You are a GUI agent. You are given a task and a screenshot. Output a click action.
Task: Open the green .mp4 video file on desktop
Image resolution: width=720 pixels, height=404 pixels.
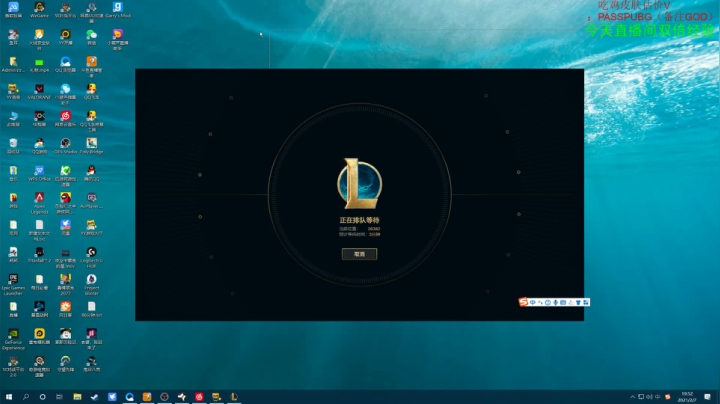click(x=39, y=64)
